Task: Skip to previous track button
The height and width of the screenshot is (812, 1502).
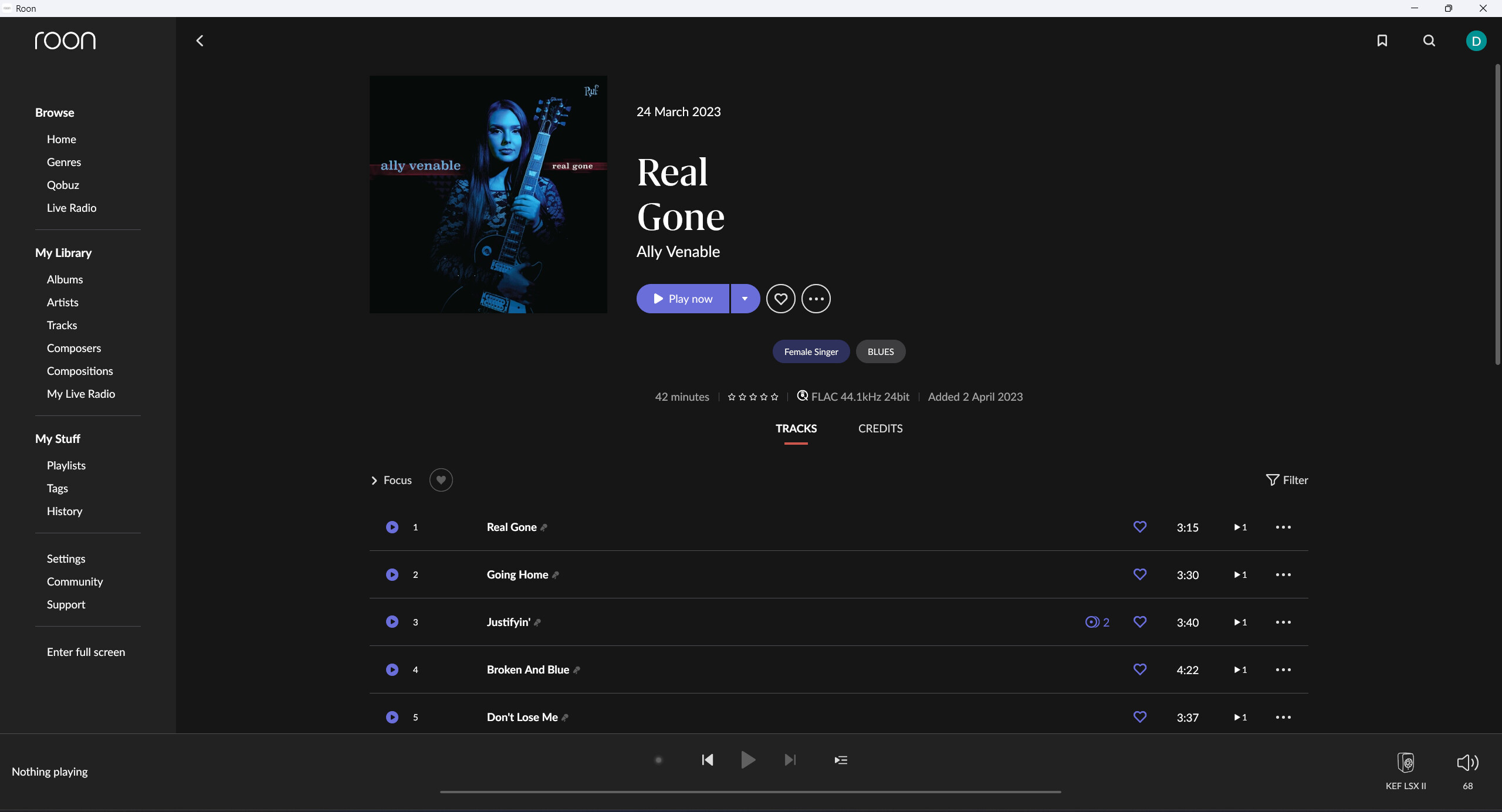Action: (708, 760)
